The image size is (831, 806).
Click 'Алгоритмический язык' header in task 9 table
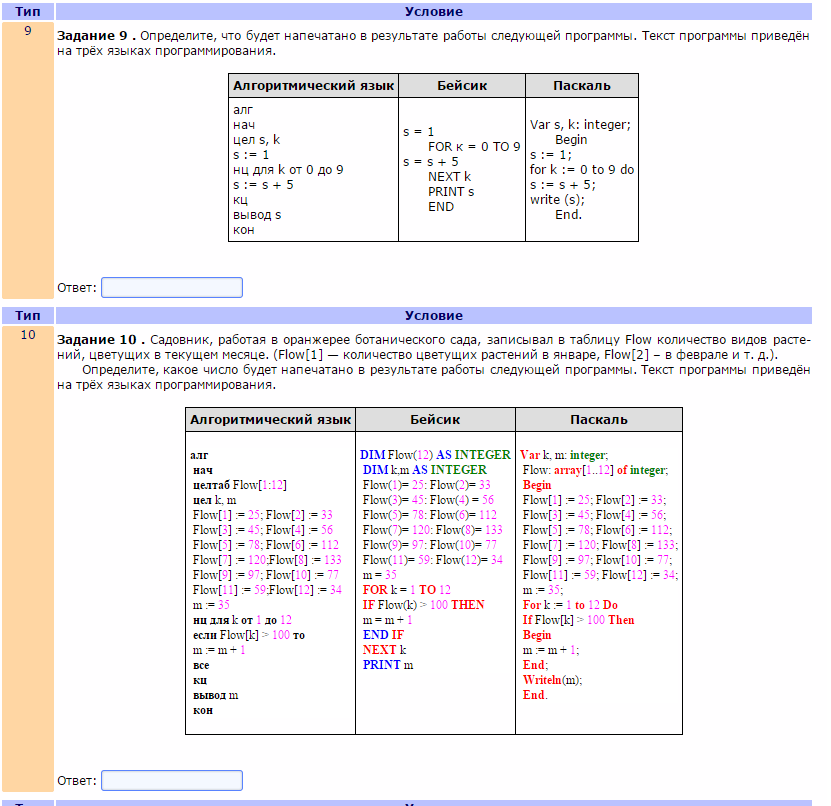(313, 85)
